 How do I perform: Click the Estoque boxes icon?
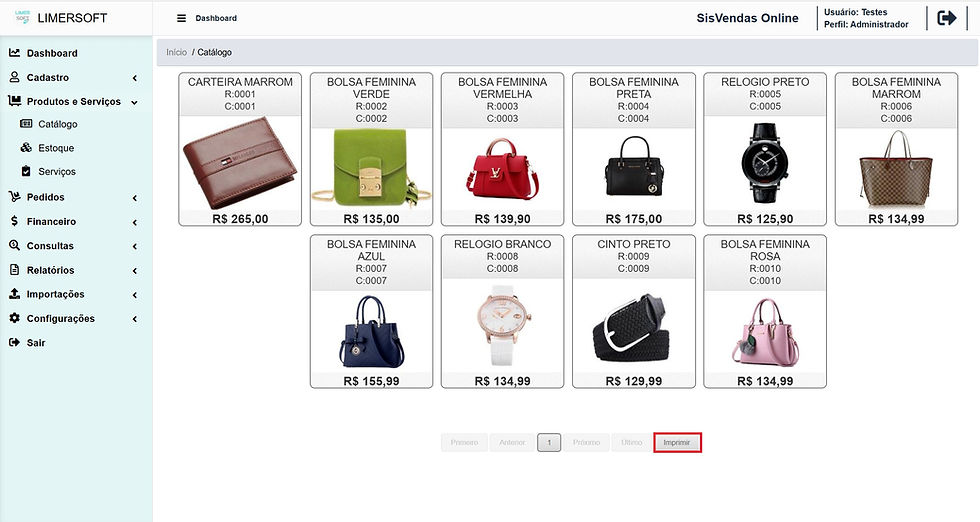pos(26,148)
